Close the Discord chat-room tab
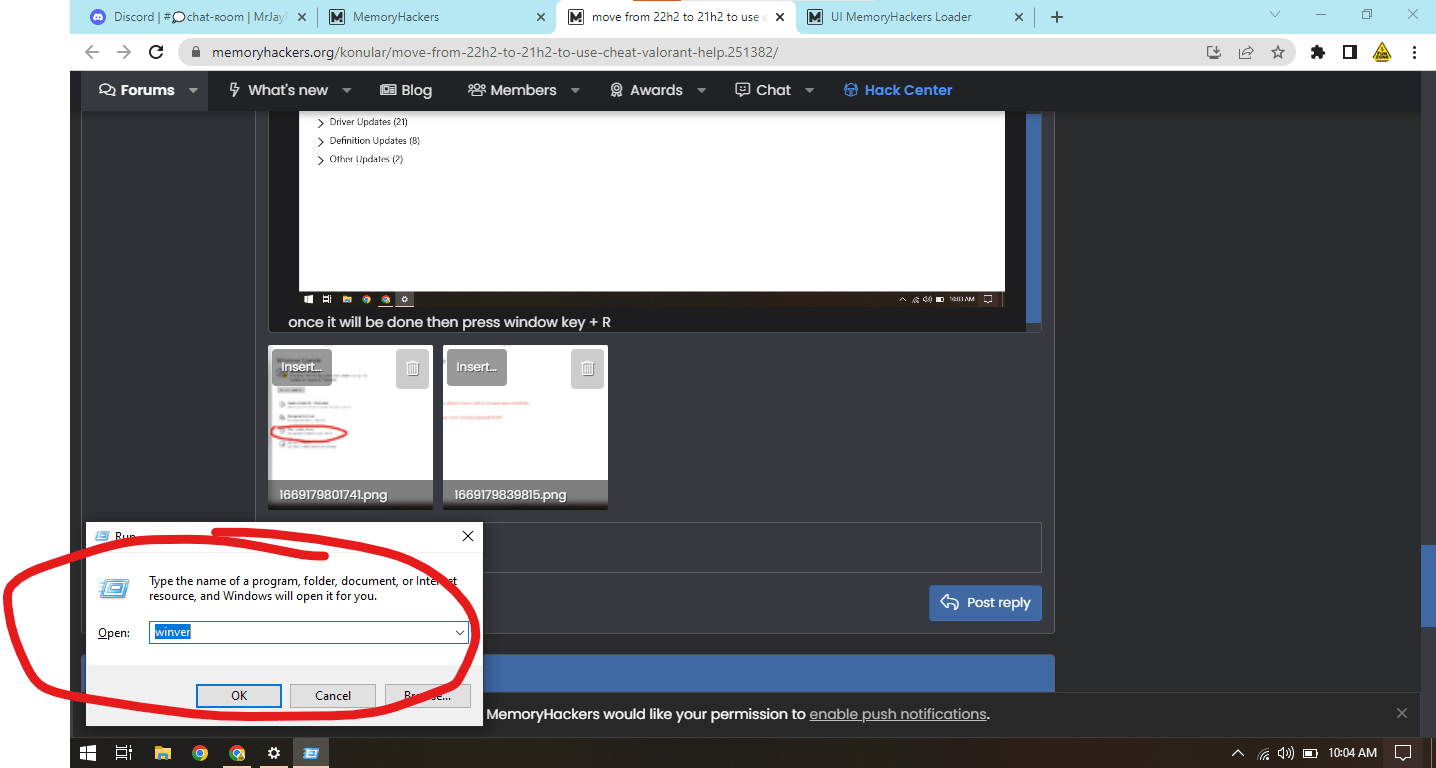The width and height of the screenshot is (1436, 768). [301, 17]
